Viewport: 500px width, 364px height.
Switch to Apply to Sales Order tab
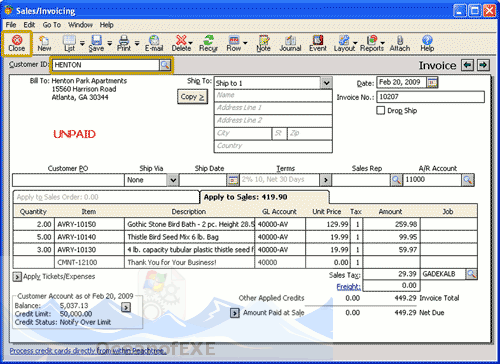(106, 197)
